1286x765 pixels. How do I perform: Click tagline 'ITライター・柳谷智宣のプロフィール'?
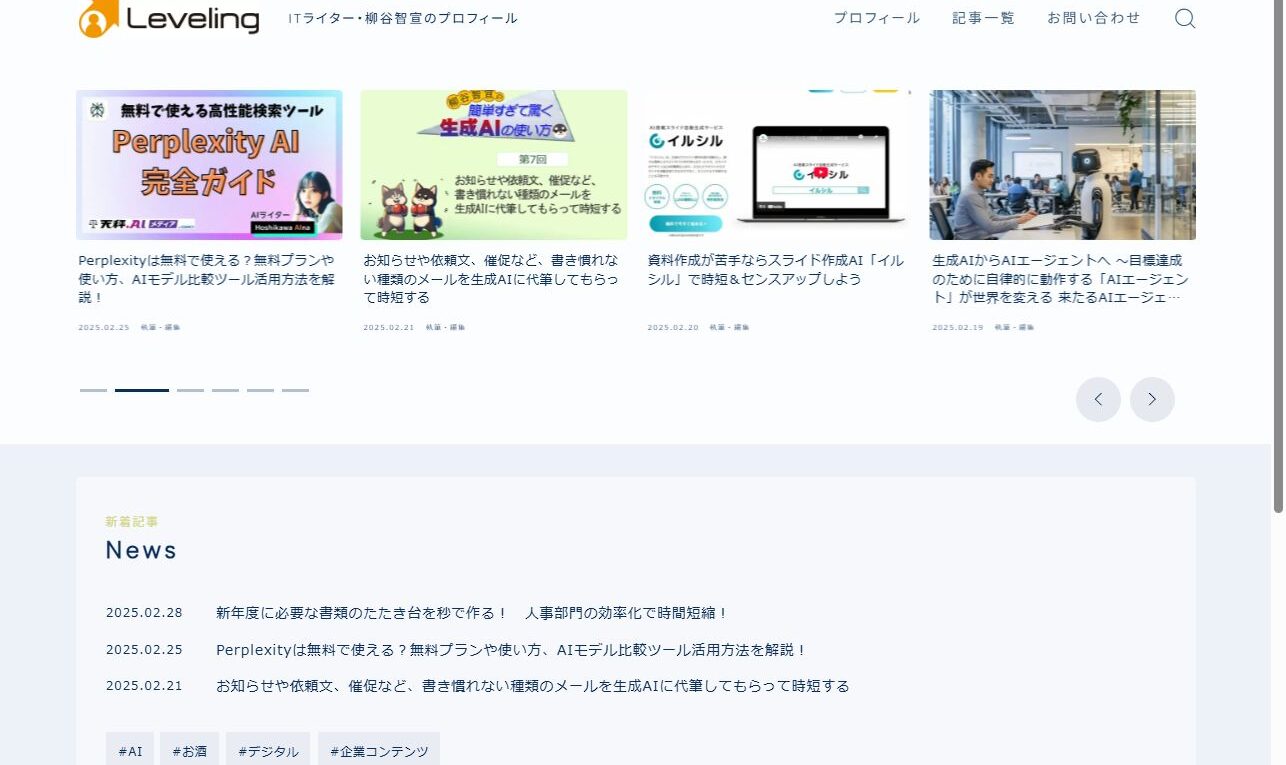coord(403,18)
